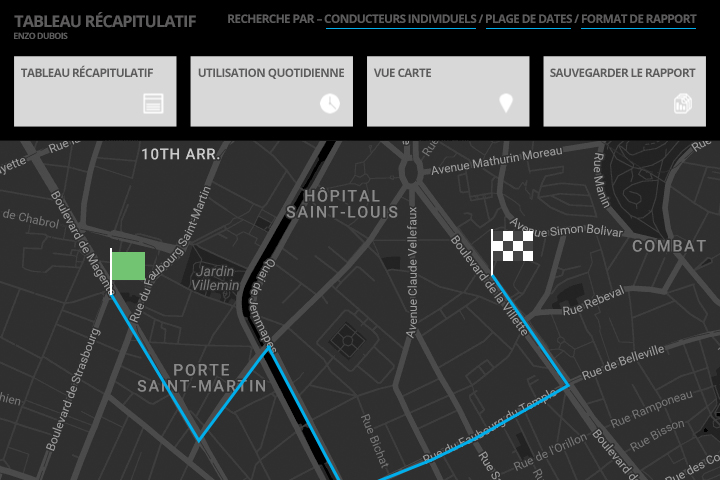Open the Plage de Dates search filter
720x480 pixels.
point(528,19)
